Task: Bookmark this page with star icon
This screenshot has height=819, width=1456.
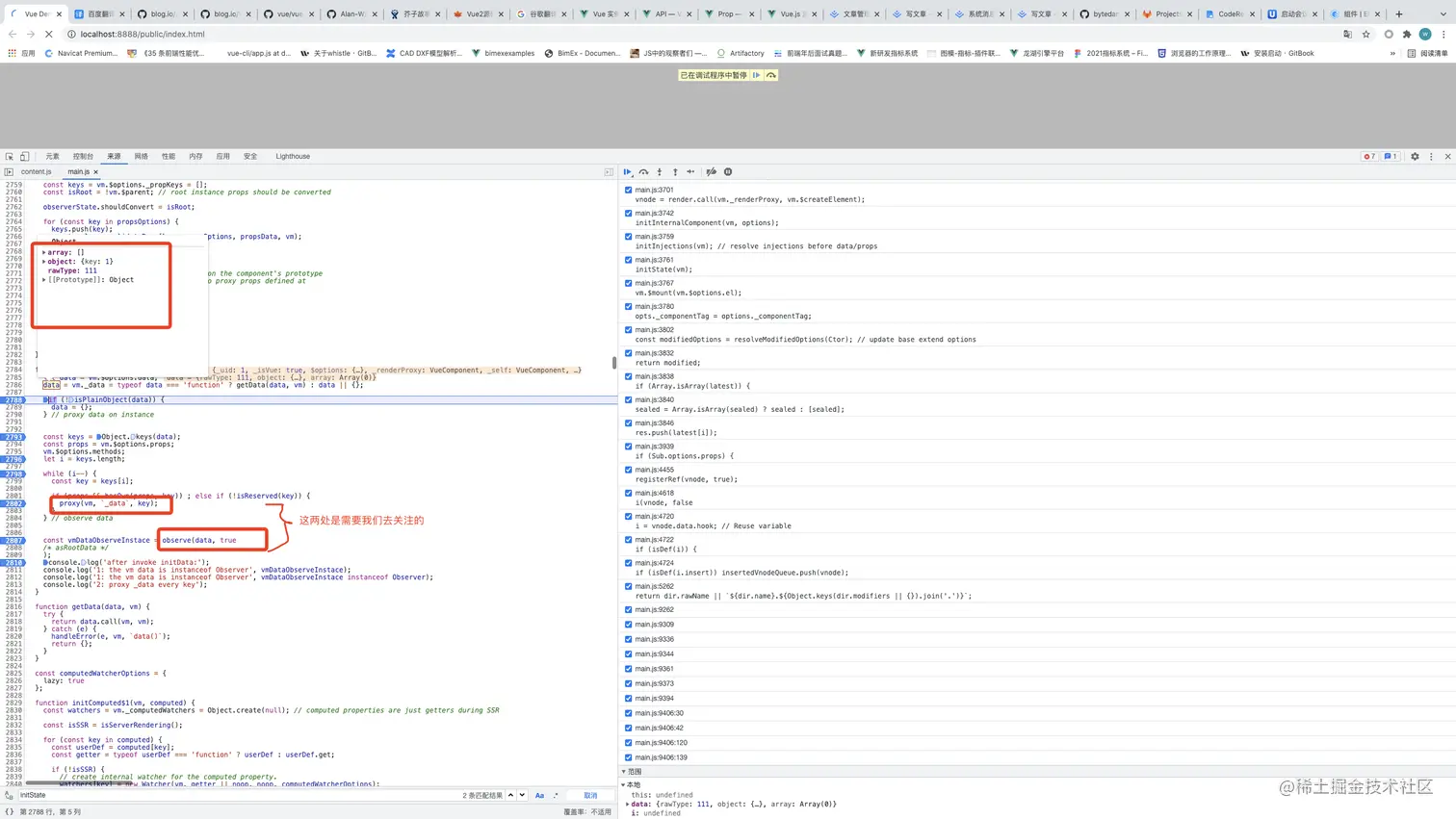Action: pyautogui.click(x=1366, y=34)
